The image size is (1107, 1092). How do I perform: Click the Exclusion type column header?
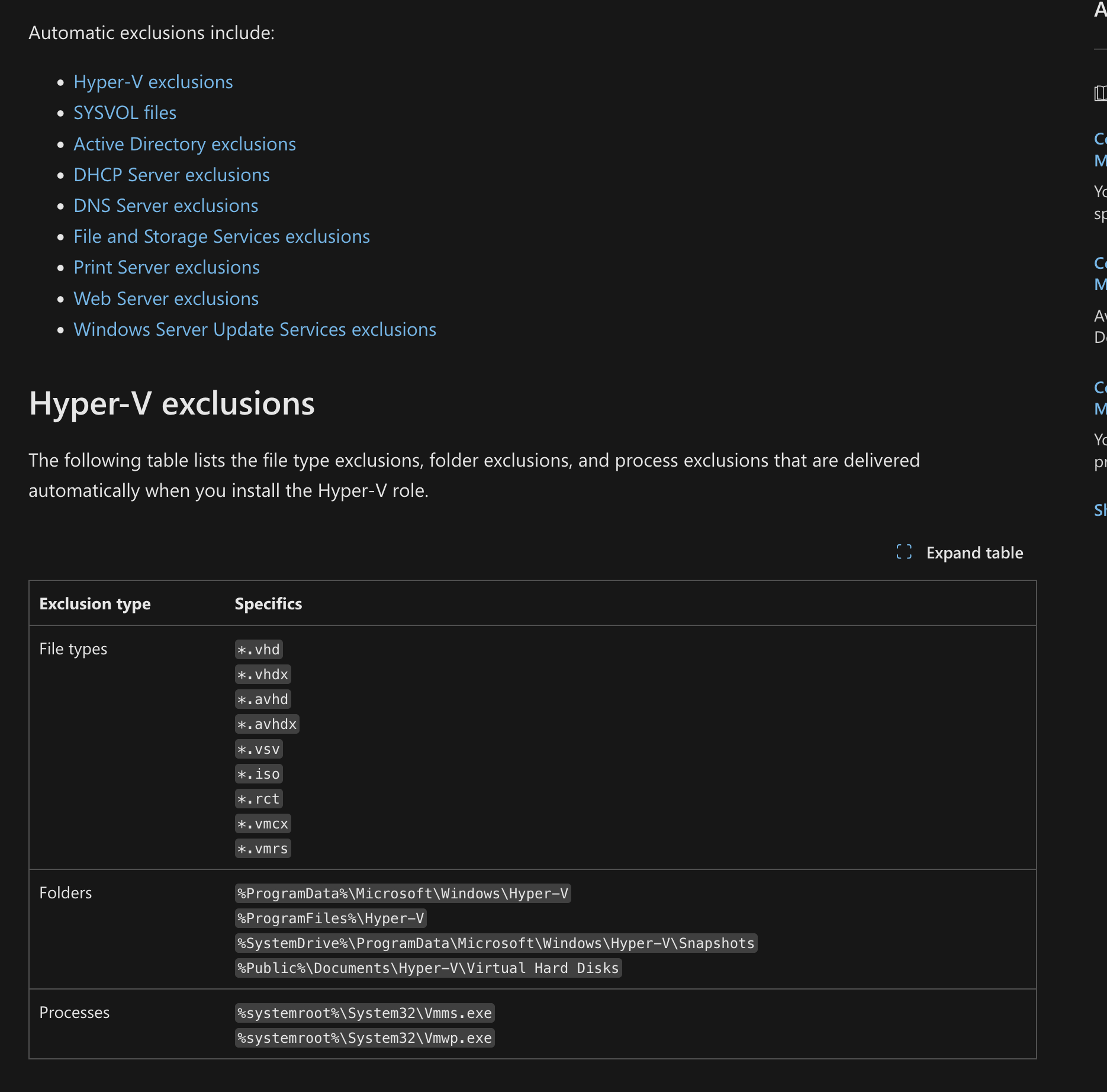click(95, 603)
